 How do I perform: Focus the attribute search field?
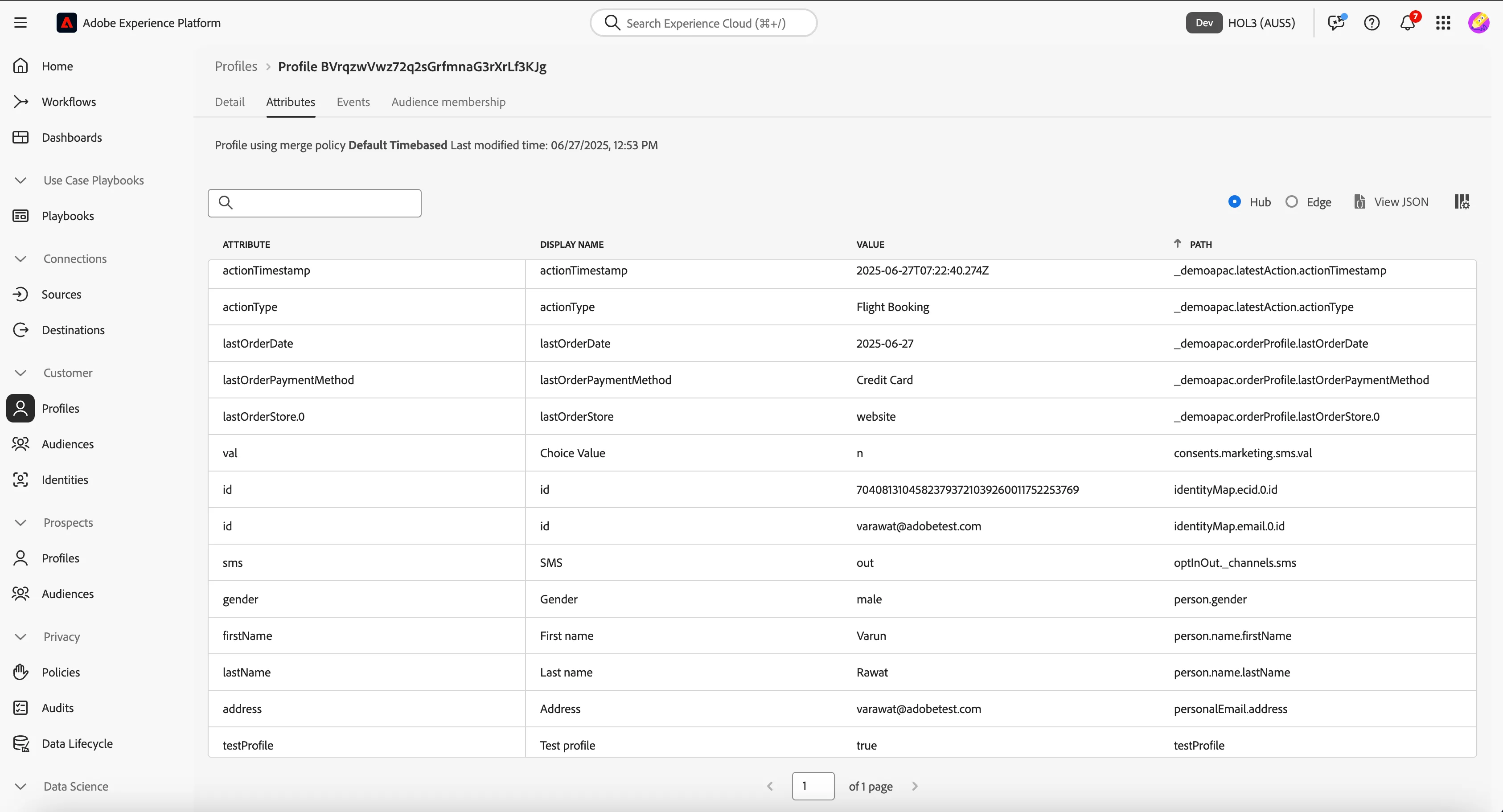coord(315,203)
